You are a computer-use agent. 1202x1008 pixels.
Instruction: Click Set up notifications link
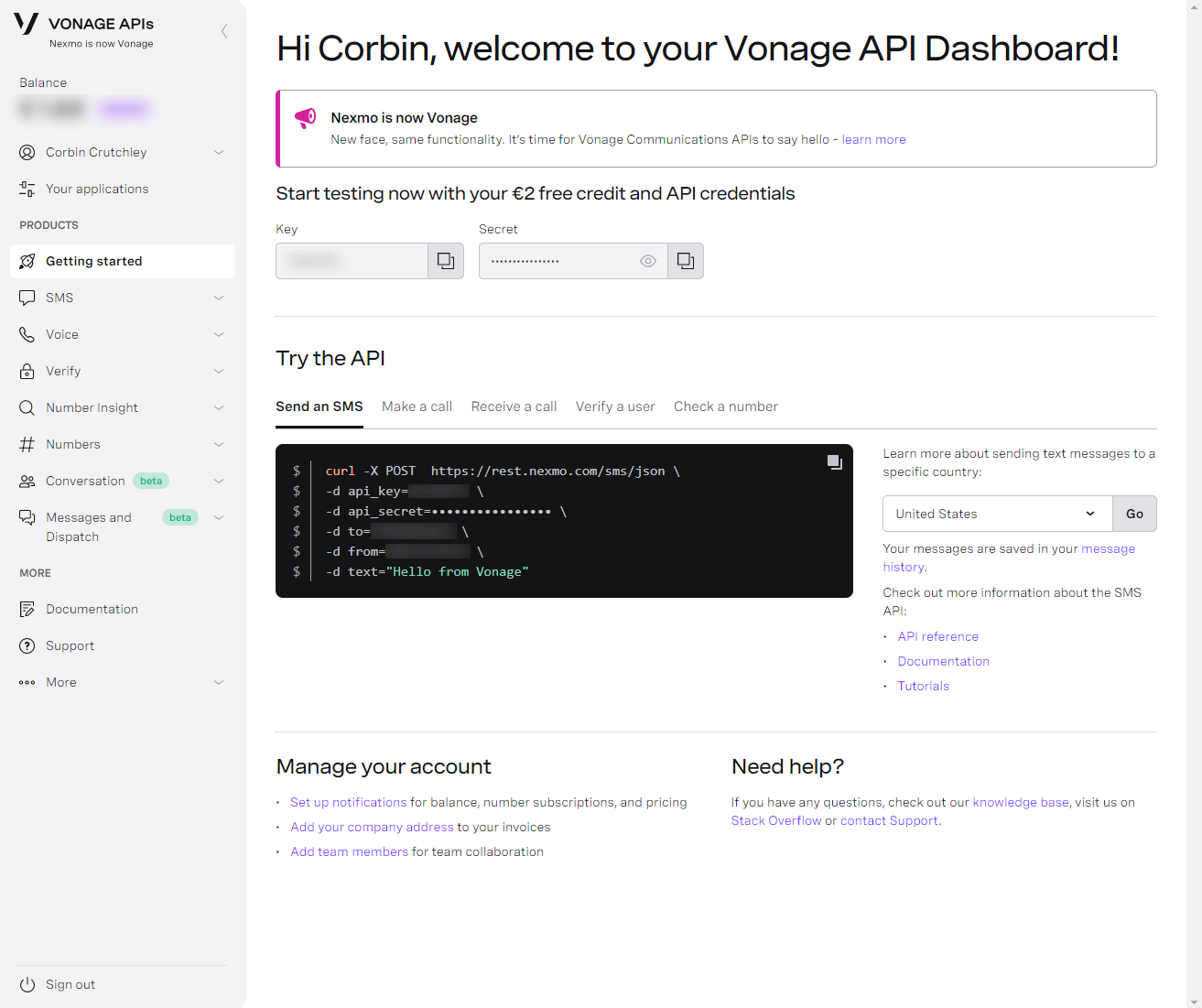pyautogui.click(x=348, y=802)
